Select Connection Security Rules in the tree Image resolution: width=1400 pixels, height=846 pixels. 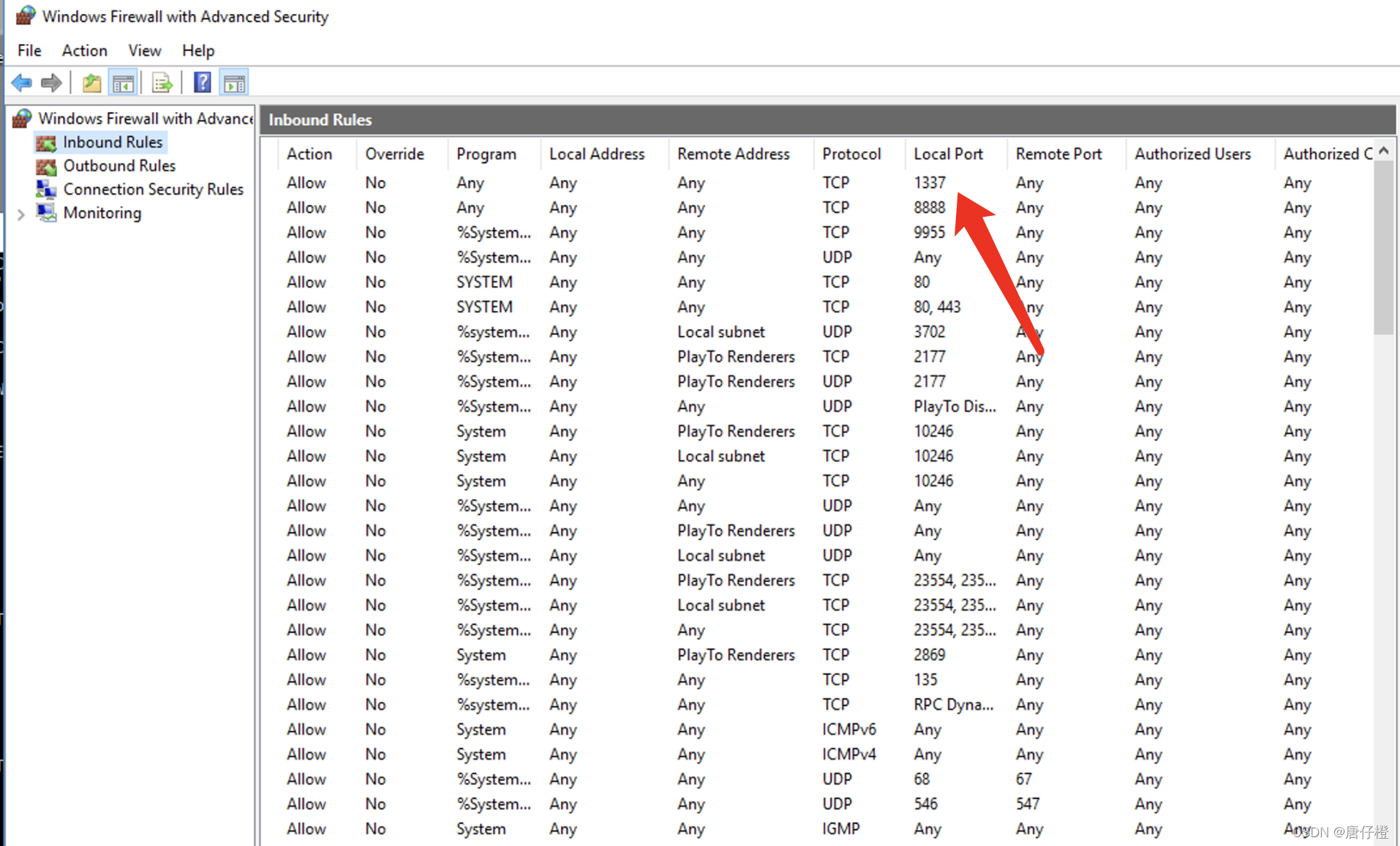coord(153,189)
